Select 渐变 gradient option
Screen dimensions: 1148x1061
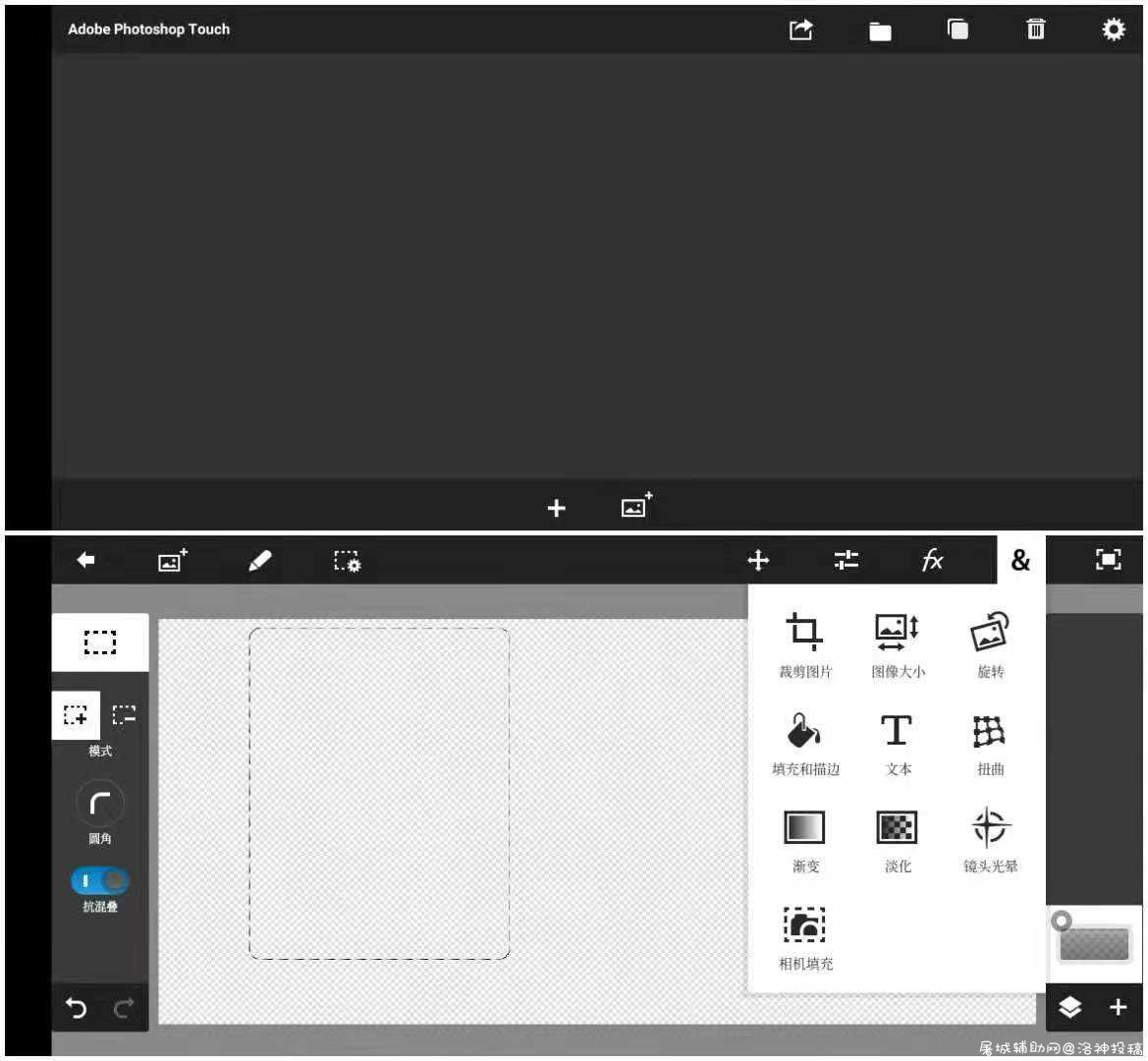coord(804,841)
